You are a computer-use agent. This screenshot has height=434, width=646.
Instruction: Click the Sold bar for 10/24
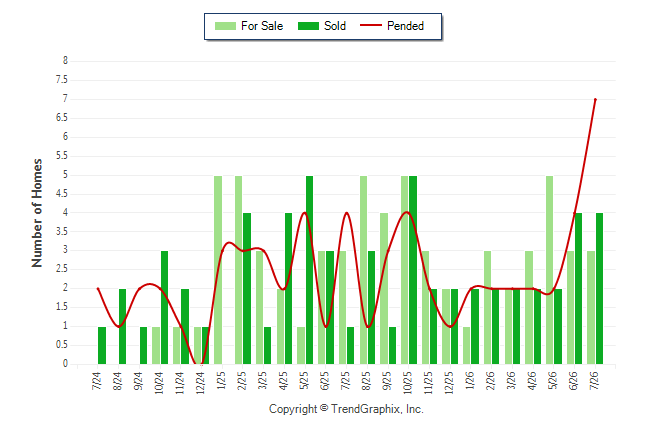click(x=164, y=307)
